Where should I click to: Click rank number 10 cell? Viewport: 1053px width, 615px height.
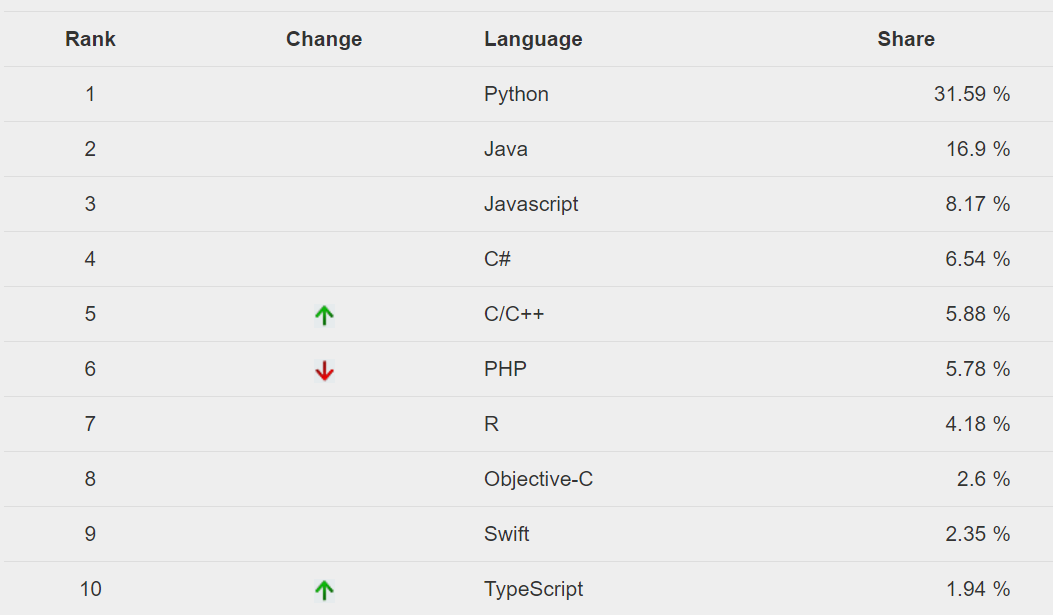tap(90, 589)
